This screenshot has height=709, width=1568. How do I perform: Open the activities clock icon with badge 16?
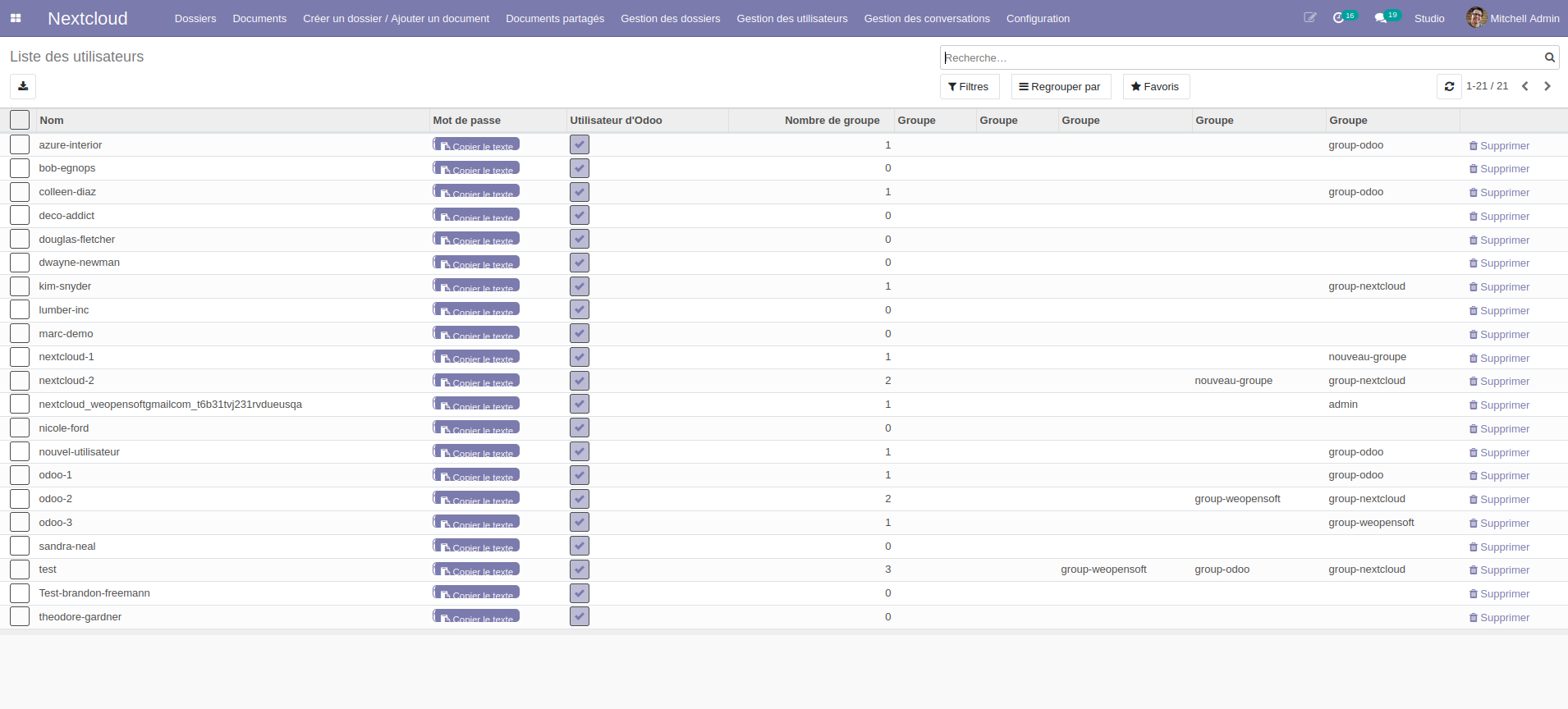[1339, 18]
